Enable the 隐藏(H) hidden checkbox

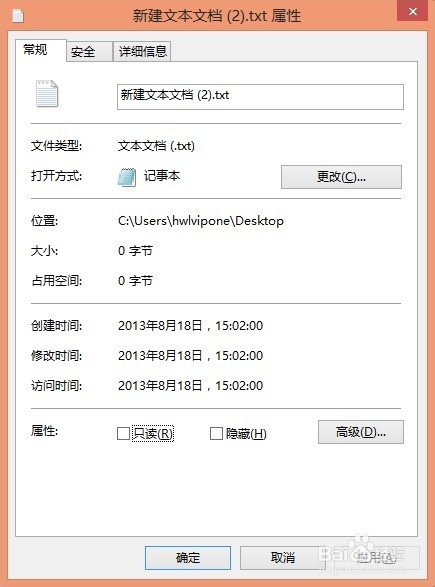coord(216,434)
